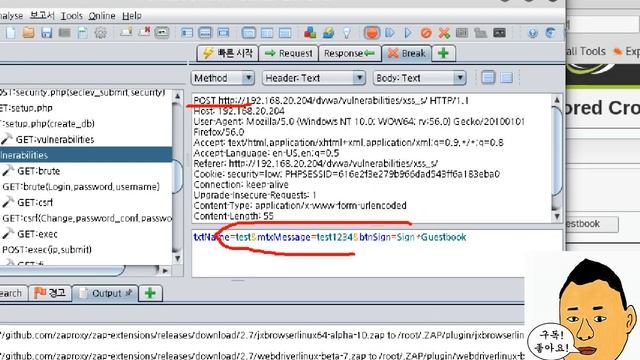Click the sites tree scroll-down arrow
Viewport: 640px width, 360px height.
pyautogui.click(x=177, y=258)
